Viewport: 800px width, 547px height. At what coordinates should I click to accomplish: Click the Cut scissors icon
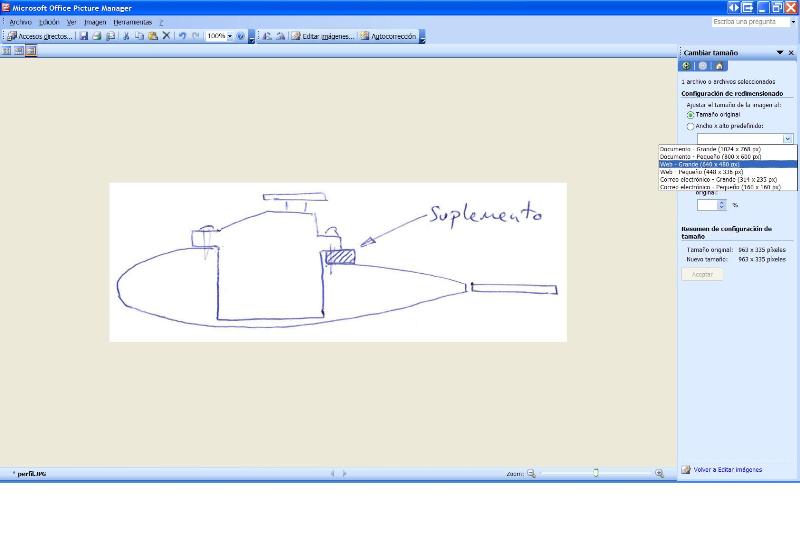point(126,36)
